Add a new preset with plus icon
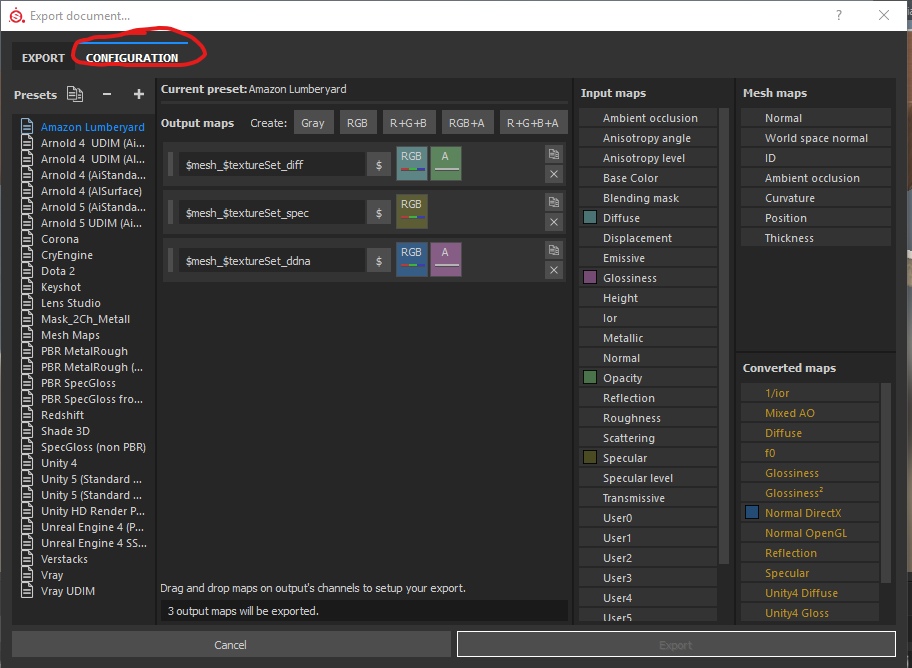 tap(138, 94)
